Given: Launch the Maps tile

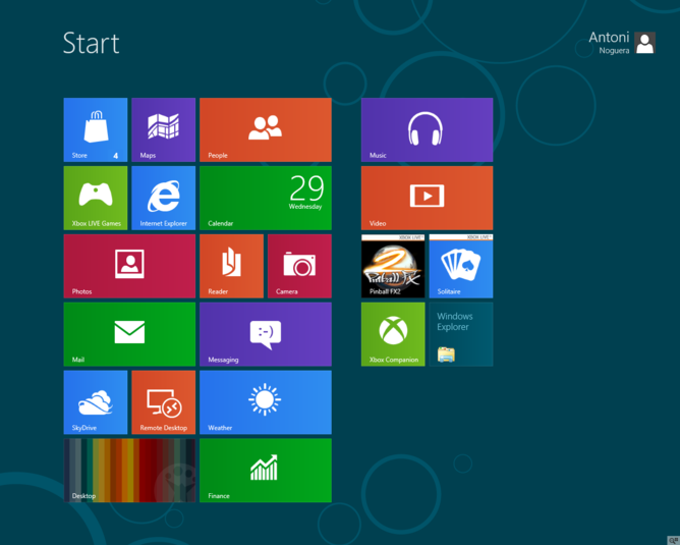Looking at the screenshot, I should pos(163,130).
